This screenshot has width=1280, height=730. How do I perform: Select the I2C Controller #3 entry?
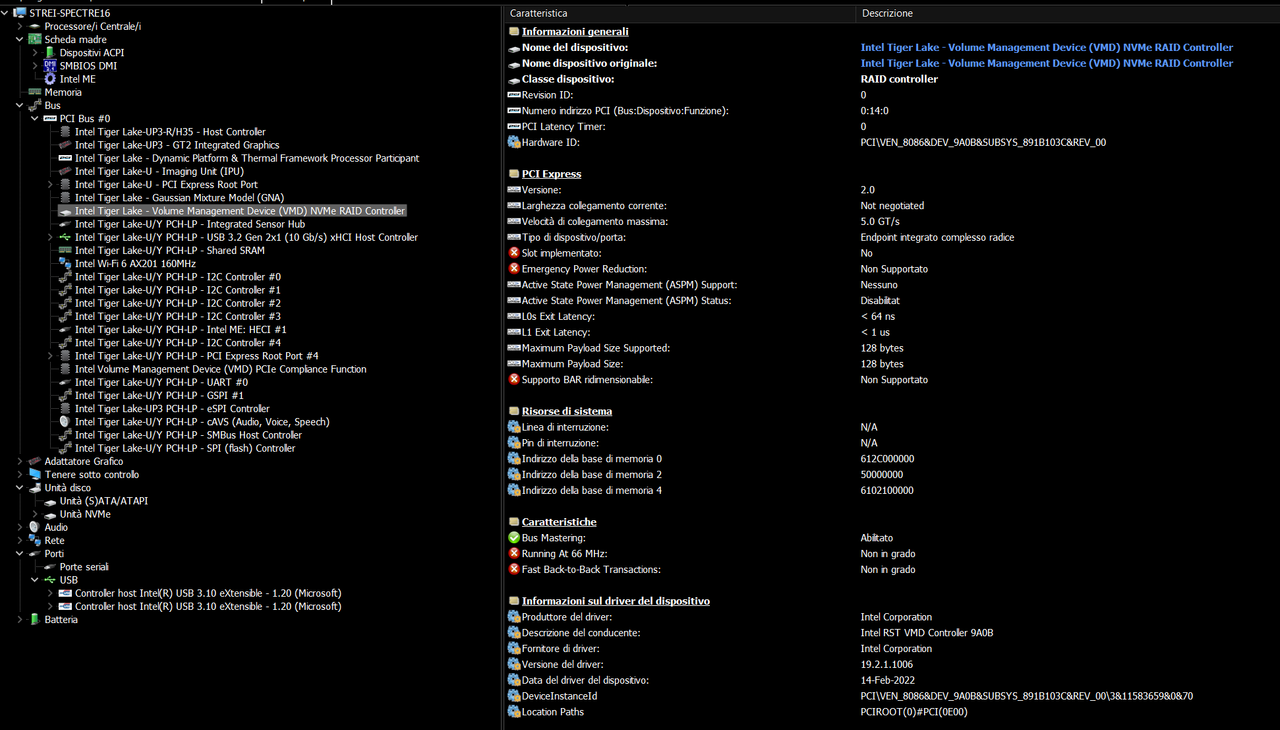point(178,316)
